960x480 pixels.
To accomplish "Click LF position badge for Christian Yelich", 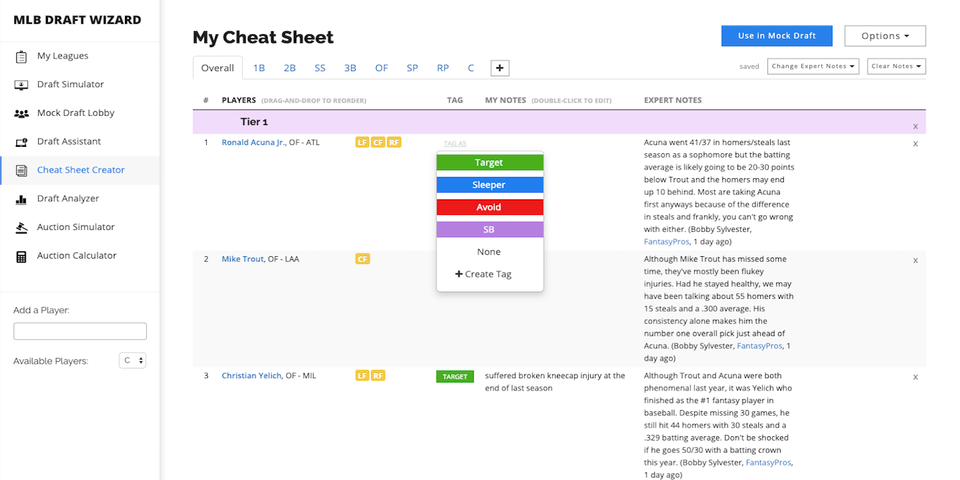I will coord(362,376).
